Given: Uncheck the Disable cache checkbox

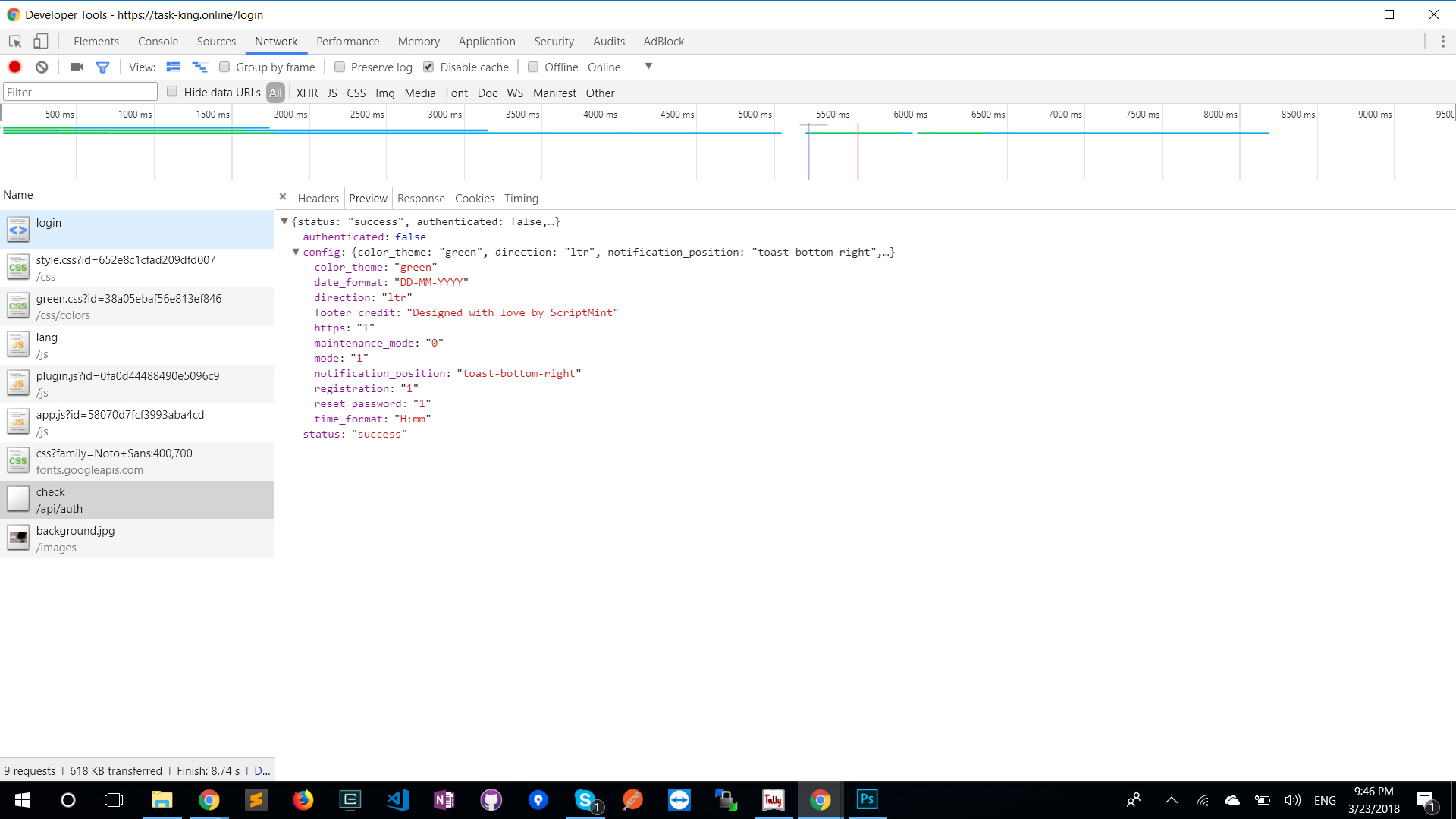Looking at the screenshot, I should pos(428,67).
